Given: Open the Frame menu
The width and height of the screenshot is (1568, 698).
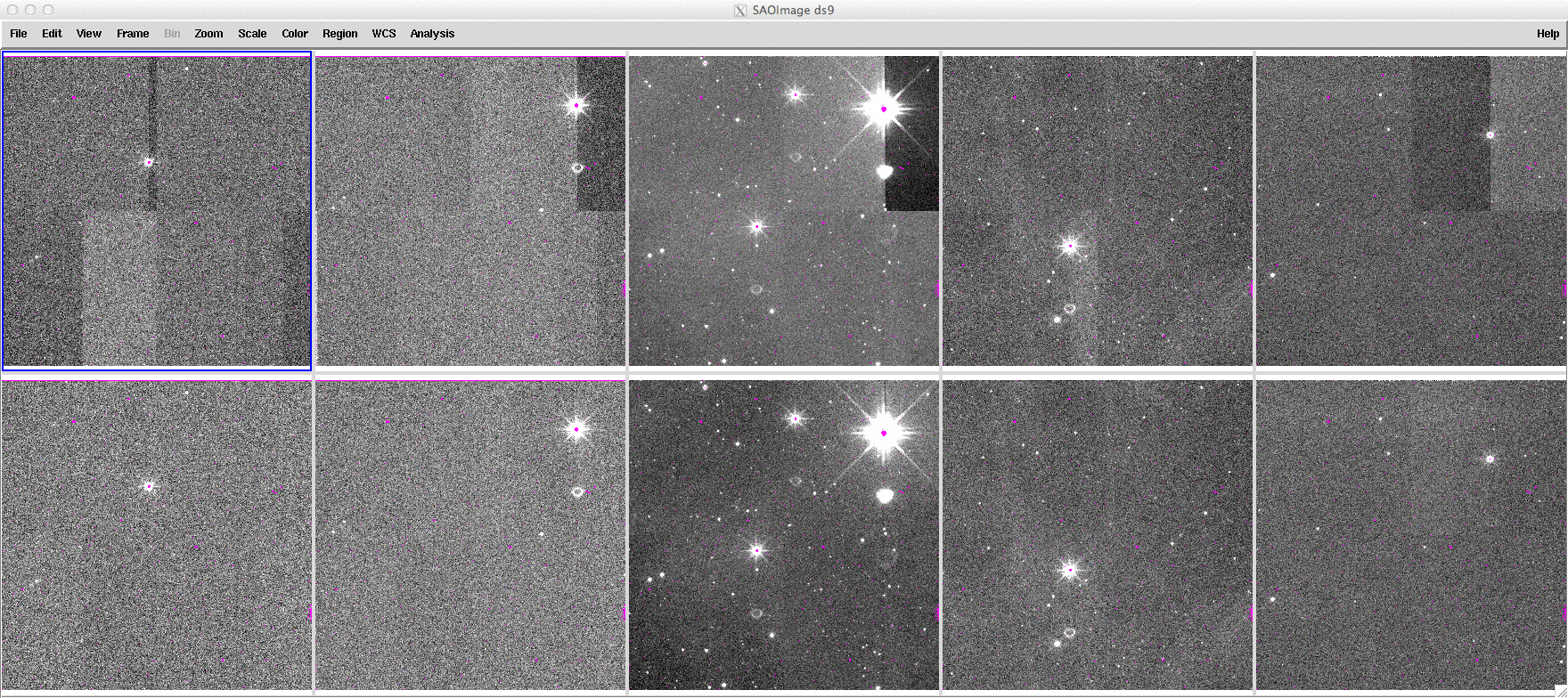Looking at the screenshot, I should [x=133, y=34].
